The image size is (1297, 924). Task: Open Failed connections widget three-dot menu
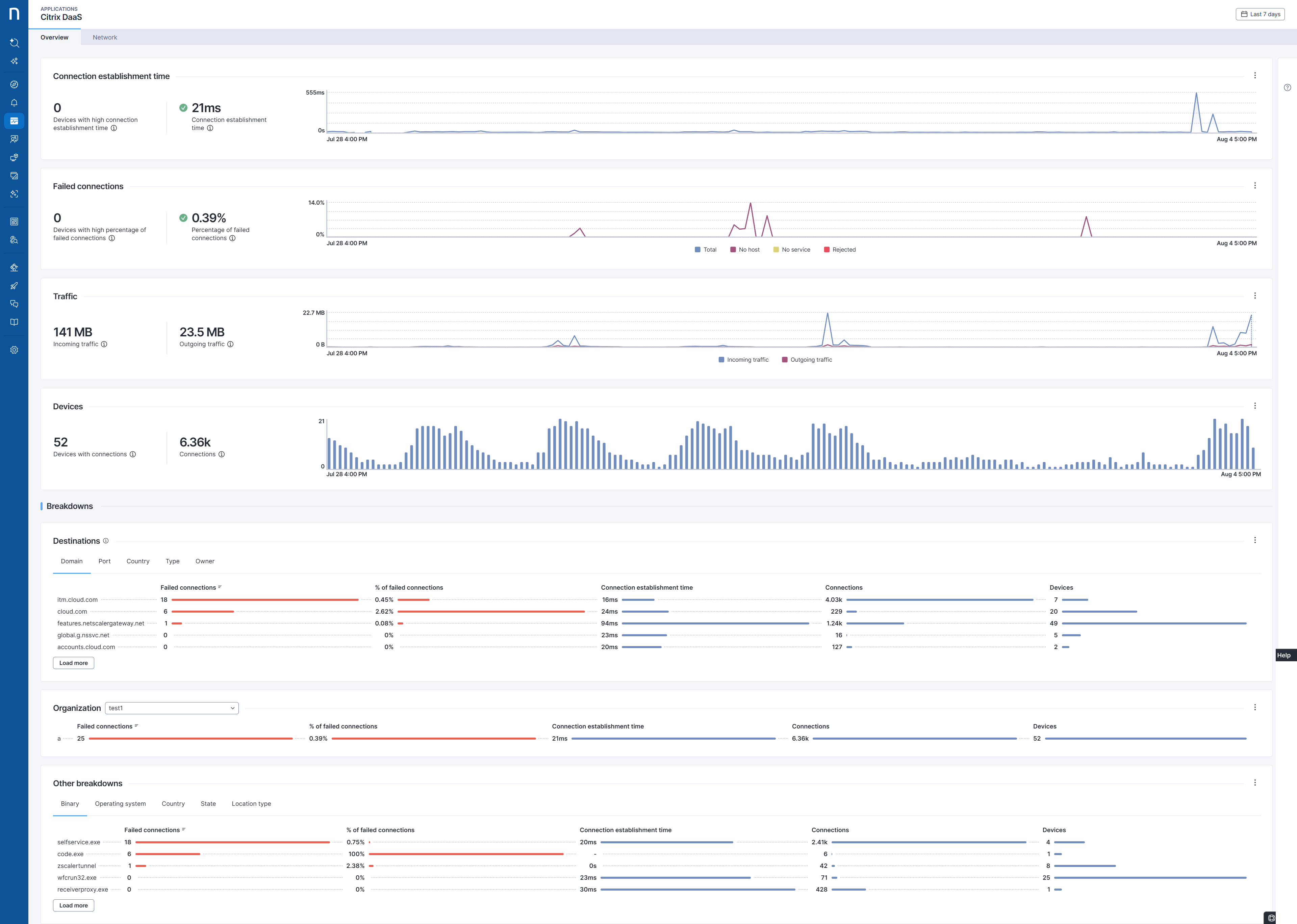(x=1255, y=185)
